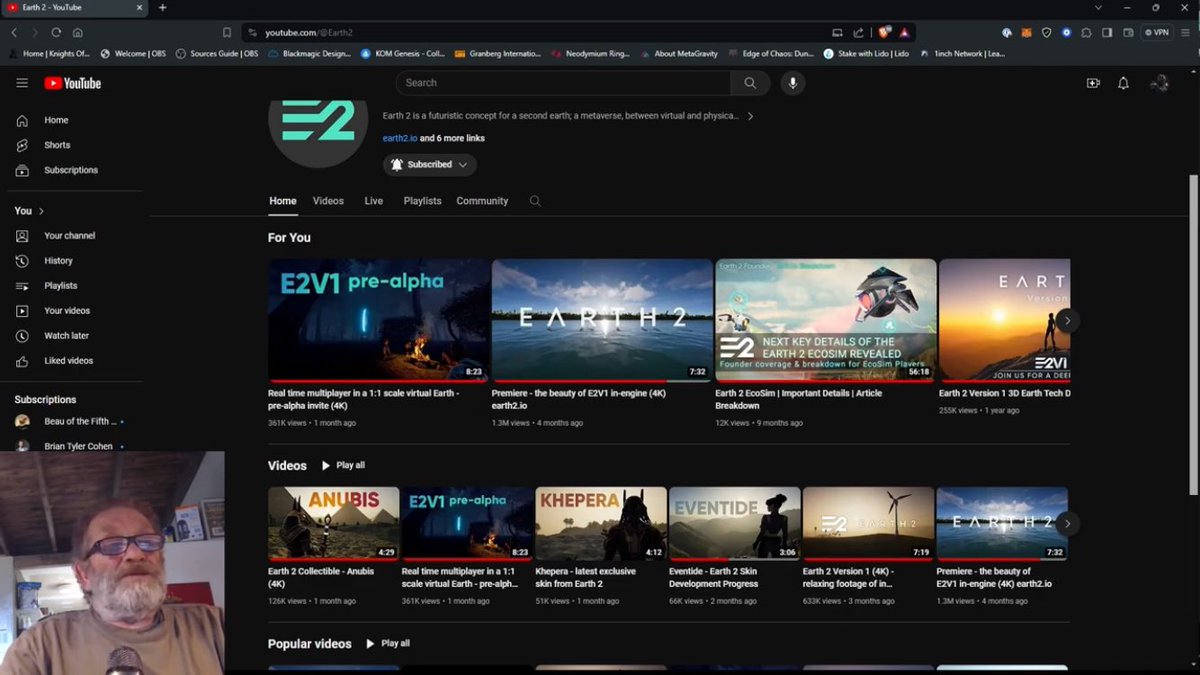1200x675 pixels.
Task: Start voice search with microphone icon
Action: (793, 83)
